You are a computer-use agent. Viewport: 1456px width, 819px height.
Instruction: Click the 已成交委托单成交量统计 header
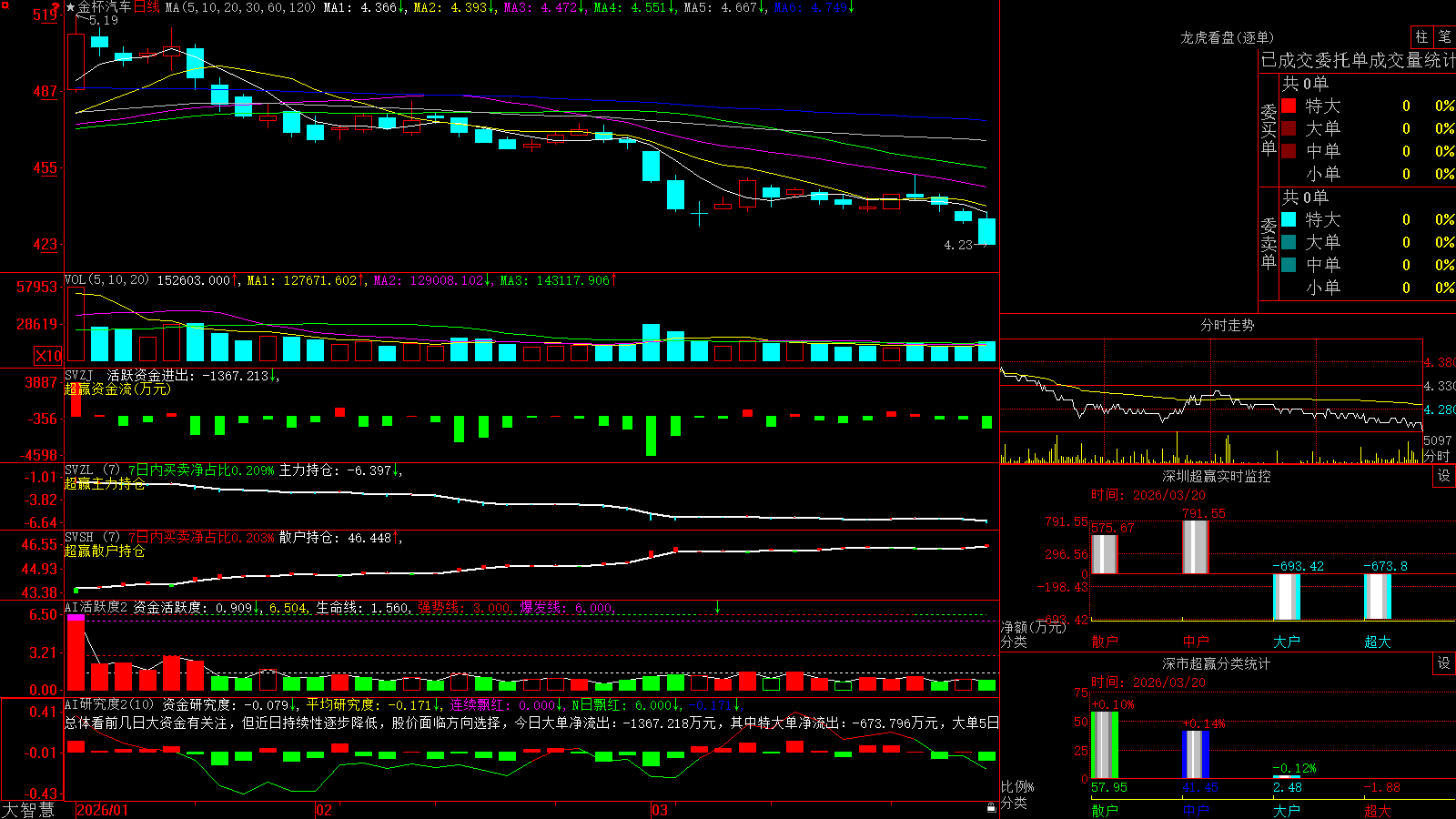(x=1358, y=60)
